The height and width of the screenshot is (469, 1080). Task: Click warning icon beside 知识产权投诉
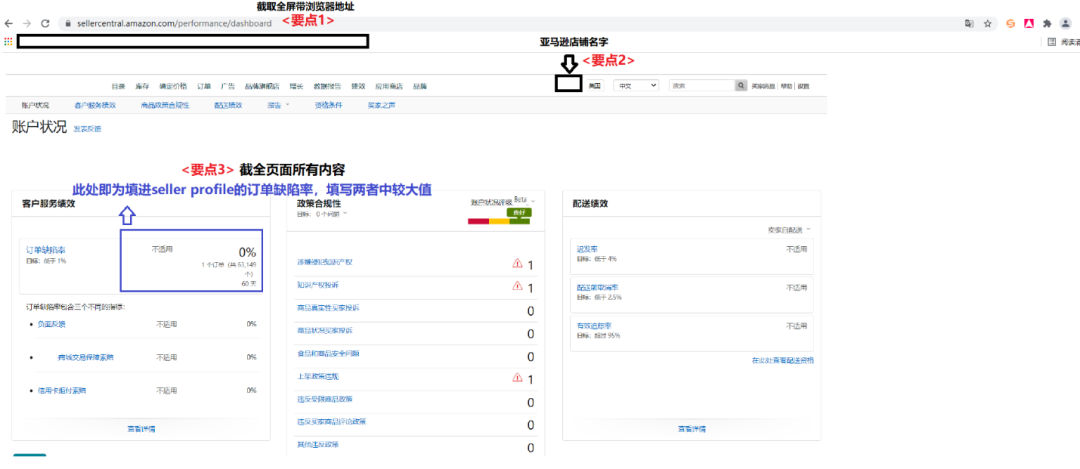517,287
